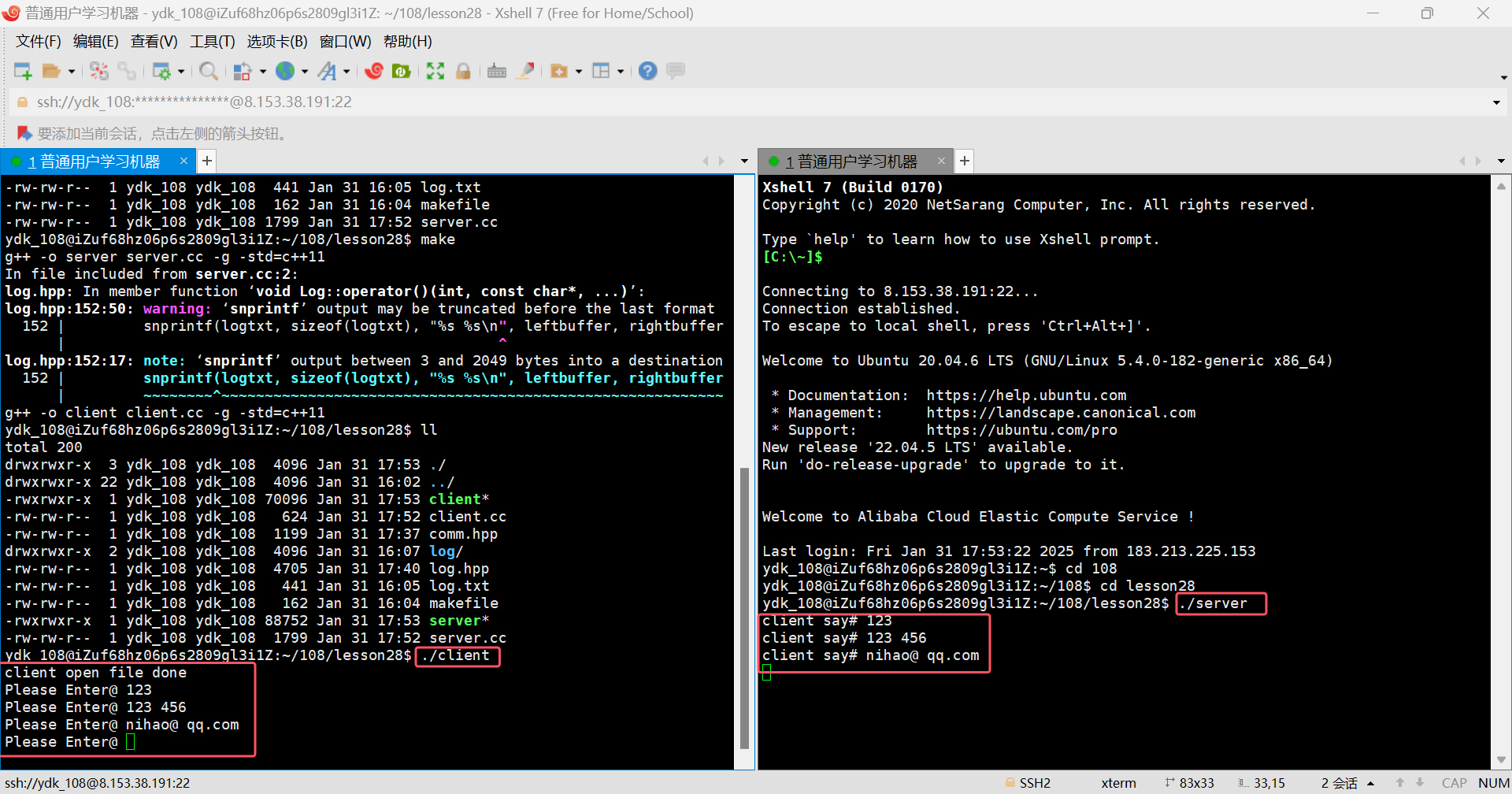Expand add-folder dropdown arrow
The height and width of the screenshot is (794, 1512).
579,72
